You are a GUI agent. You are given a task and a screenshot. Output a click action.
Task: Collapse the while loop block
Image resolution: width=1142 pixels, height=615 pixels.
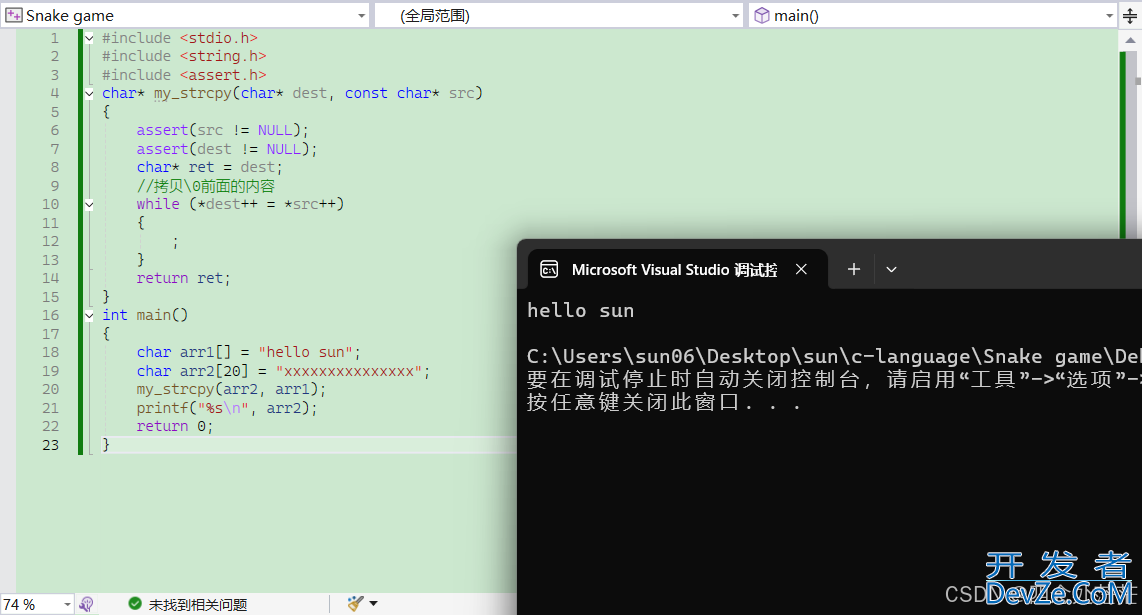tap(89, 204)
